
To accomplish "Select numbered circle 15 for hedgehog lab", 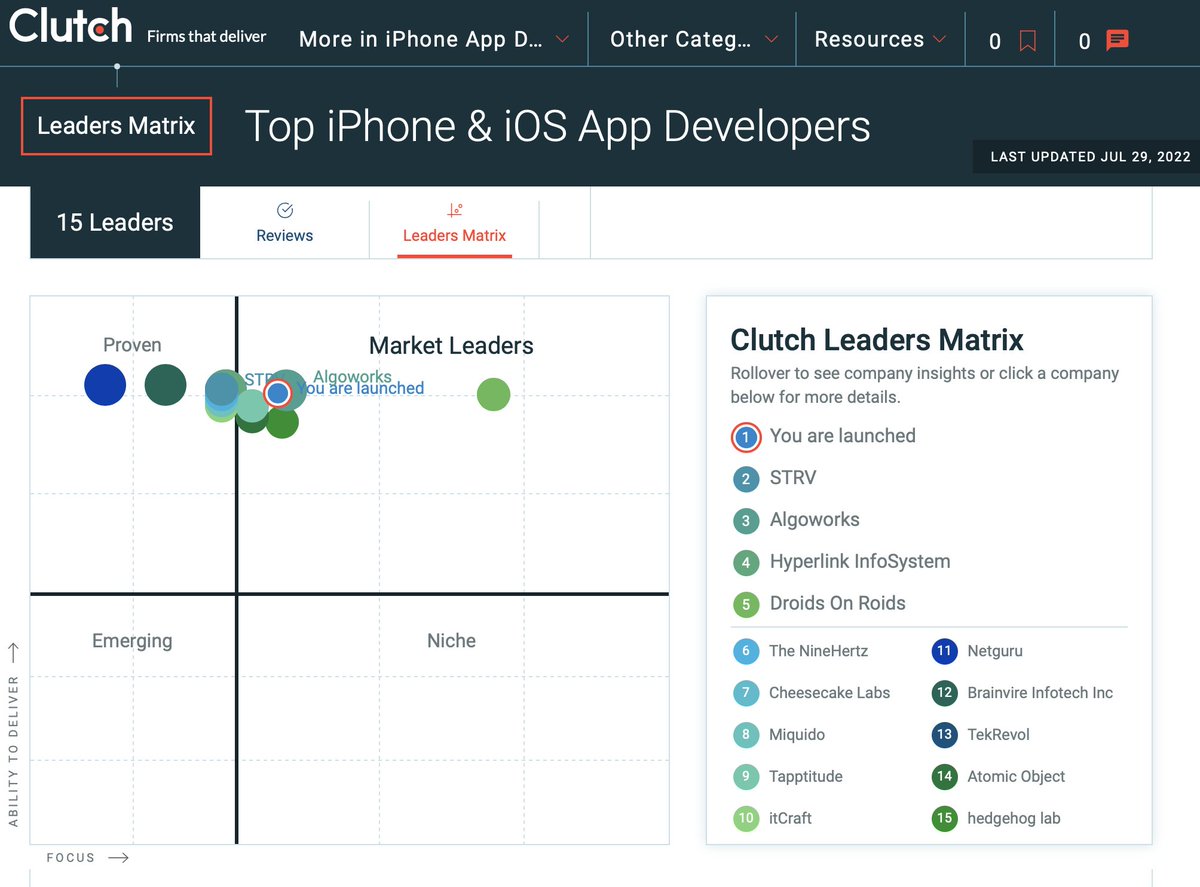I will click(x=944, y=819).
